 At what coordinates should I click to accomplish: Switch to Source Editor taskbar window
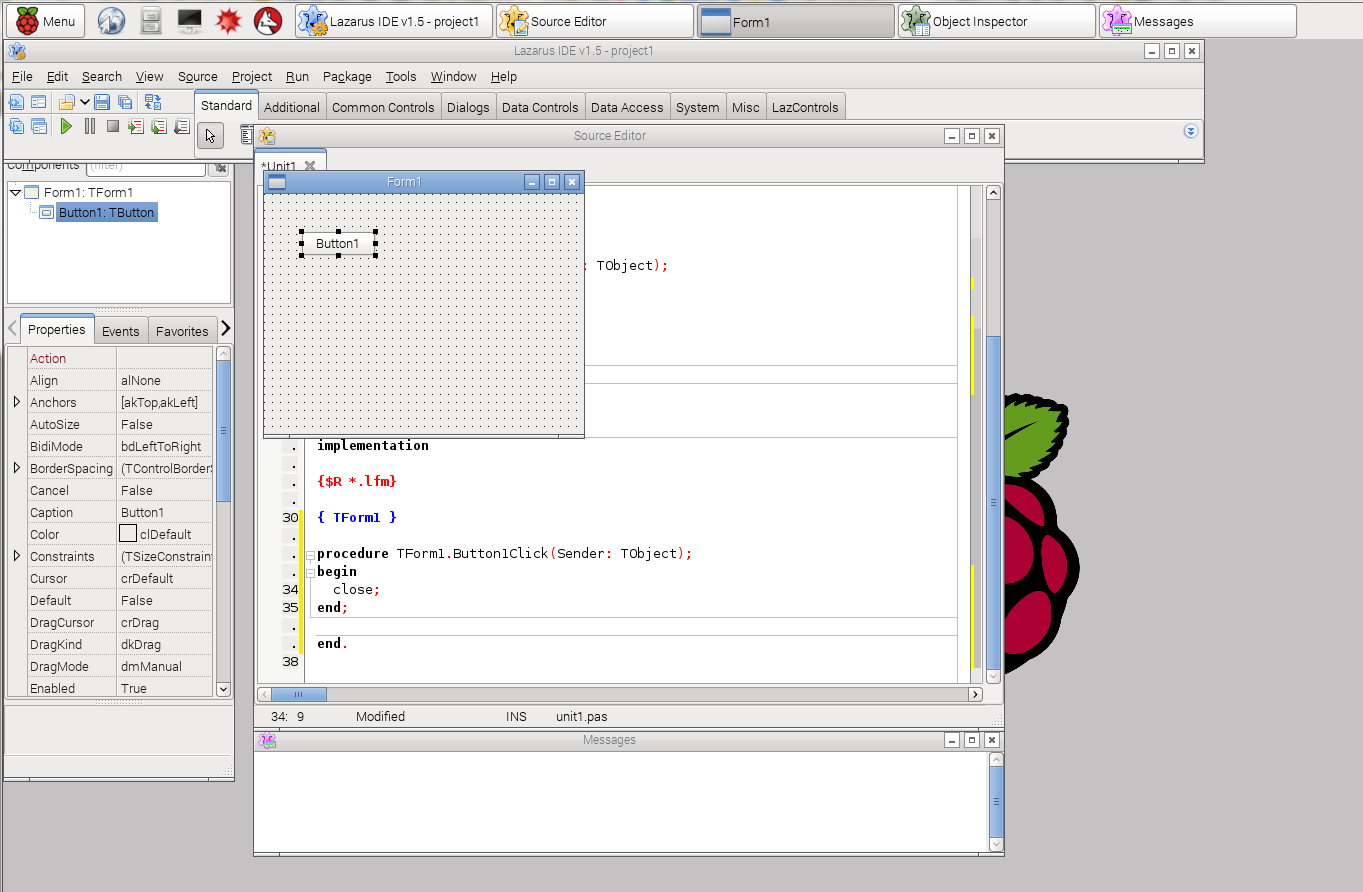595,21
